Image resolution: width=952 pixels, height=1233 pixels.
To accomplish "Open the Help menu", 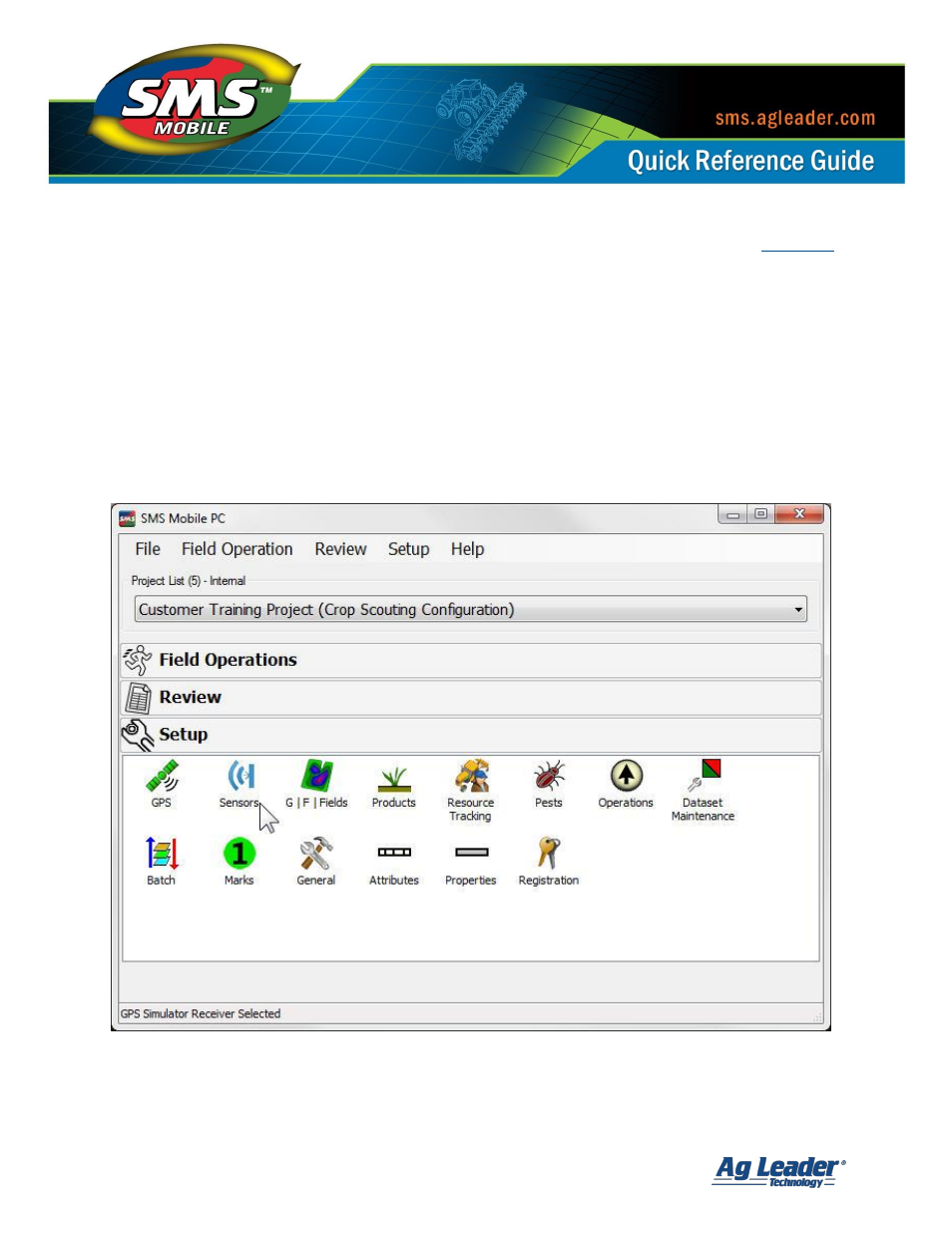I will click(x=467, y=549).
